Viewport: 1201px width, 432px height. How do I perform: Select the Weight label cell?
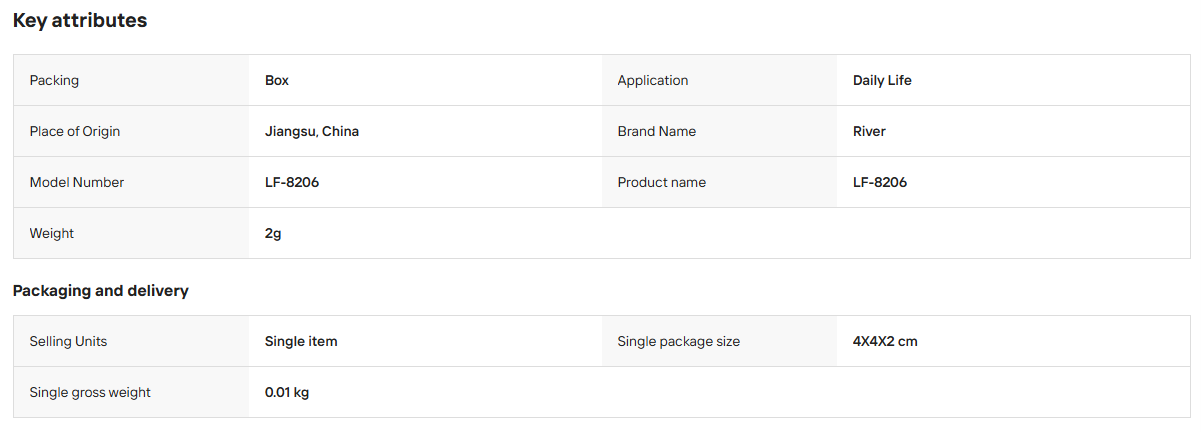[131, 233]
